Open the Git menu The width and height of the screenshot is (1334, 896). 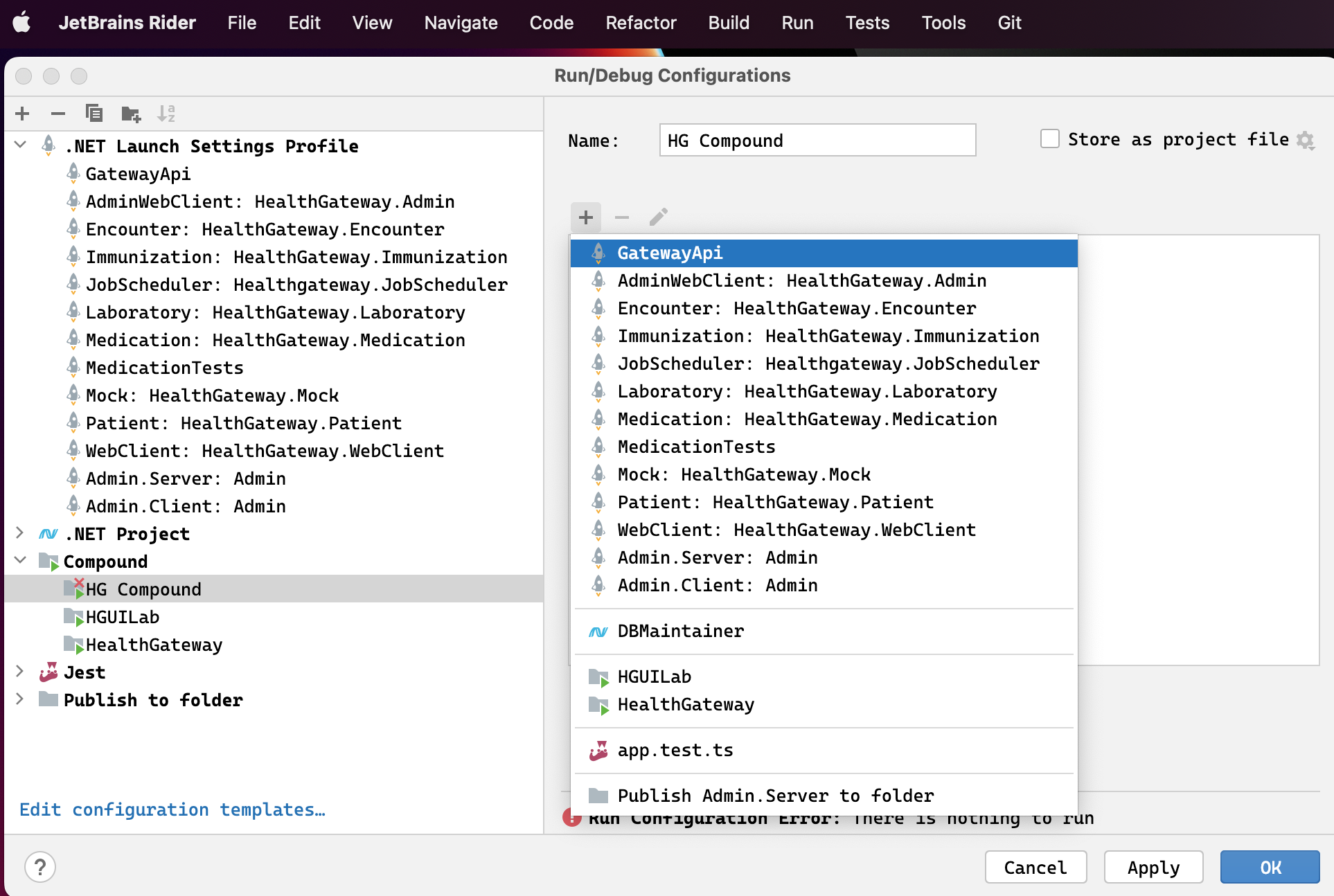tap(1009, 23)
